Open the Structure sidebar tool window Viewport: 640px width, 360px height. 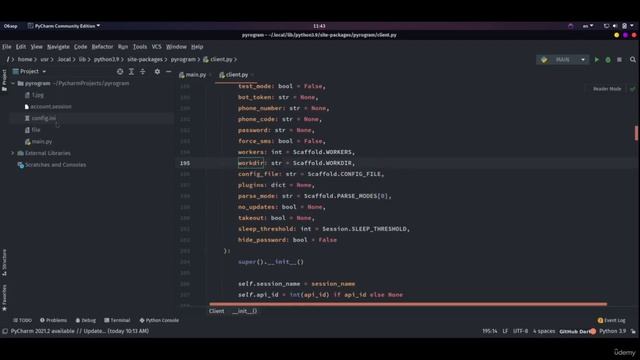click(4, 263)
